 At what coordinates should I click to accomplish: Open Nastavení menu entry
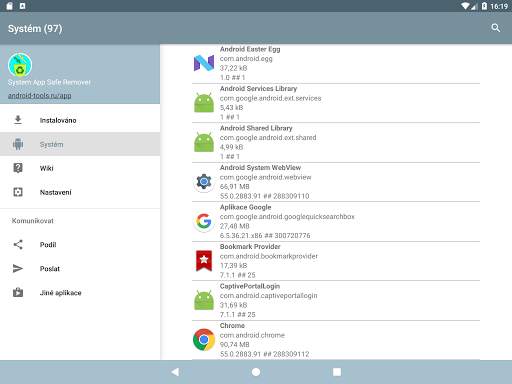80,192
